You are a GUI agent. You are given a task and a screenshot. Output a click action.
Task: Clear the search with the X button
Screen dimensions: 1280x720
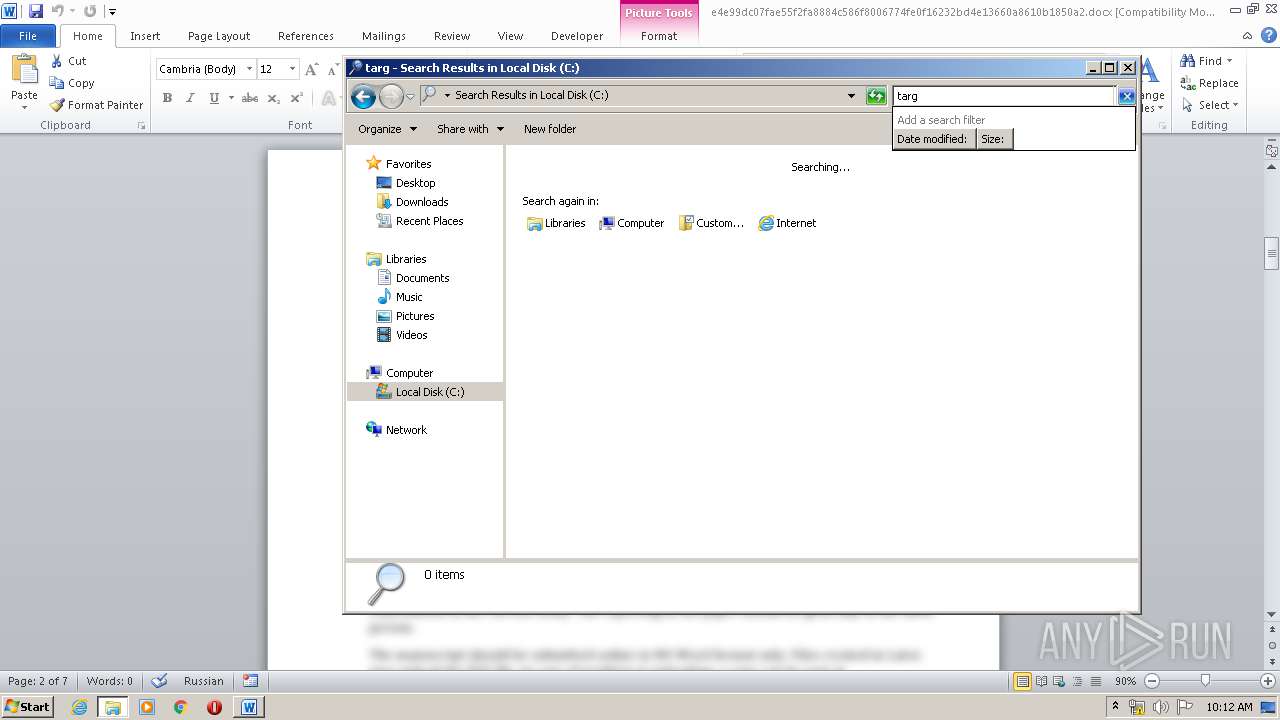click(1126, 96)
